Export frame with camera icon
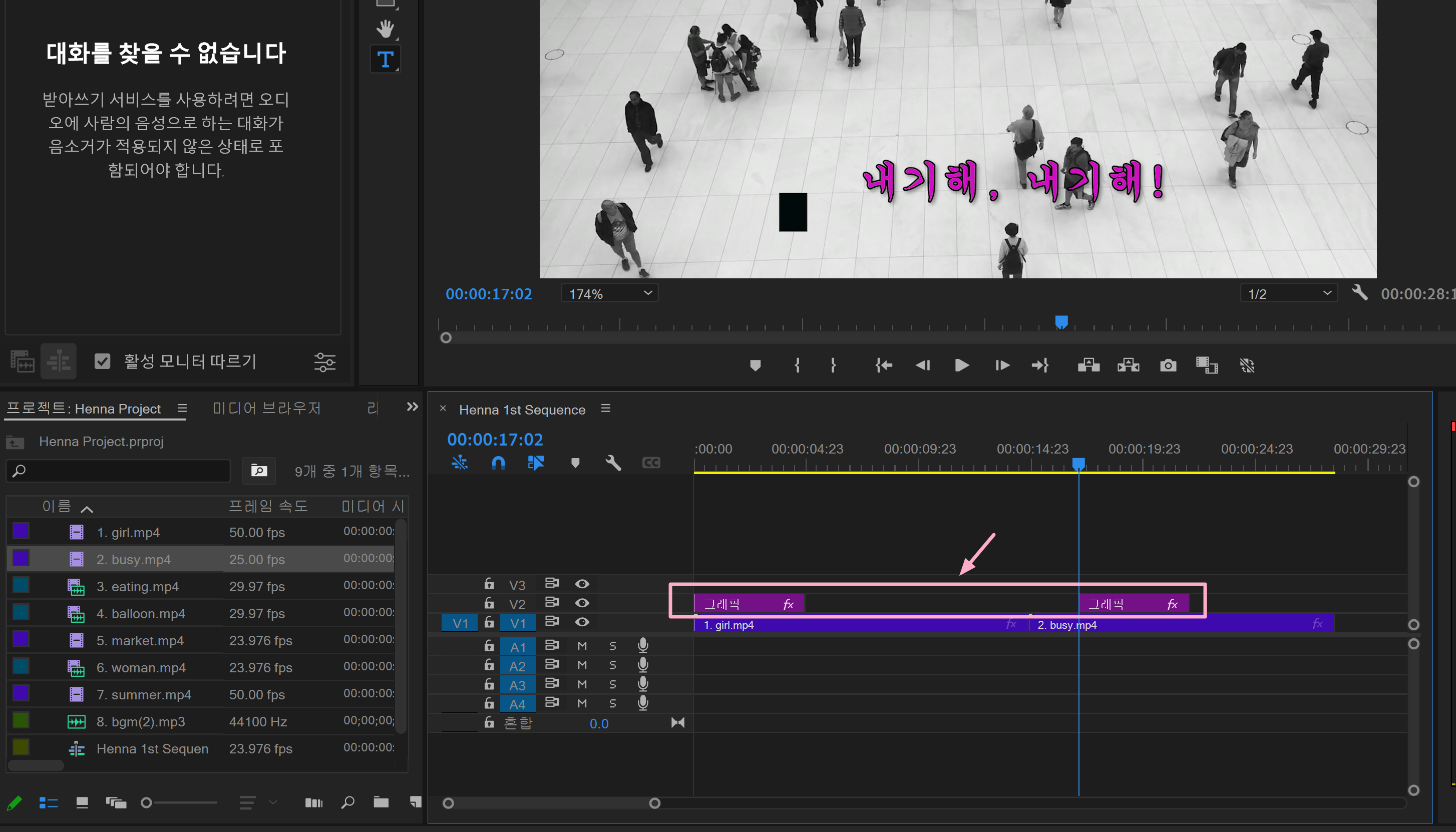The width and height of the screenshot is (1456, 832). (1168, 365)
